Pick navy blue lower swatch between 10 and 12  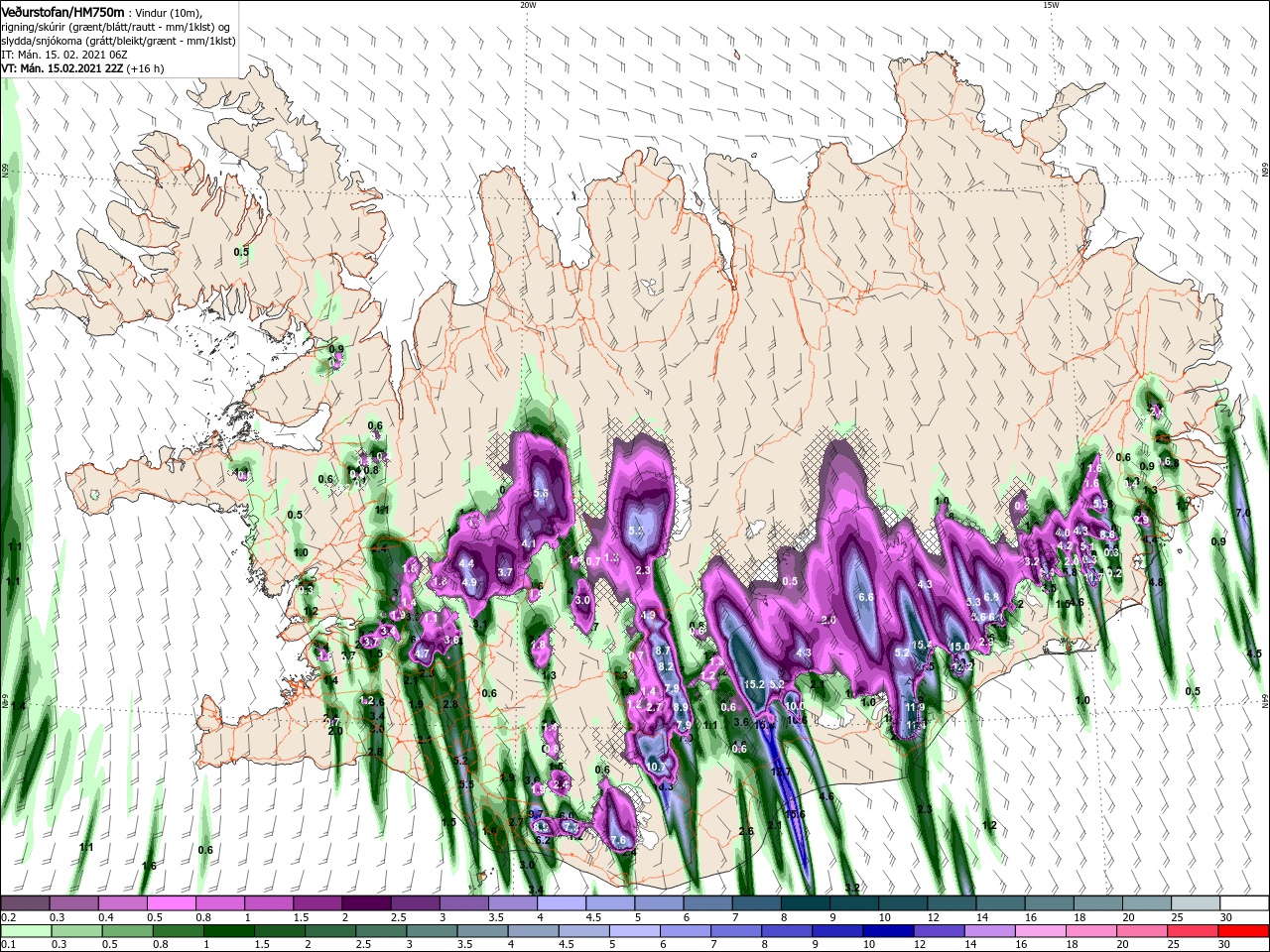(889, 931)
